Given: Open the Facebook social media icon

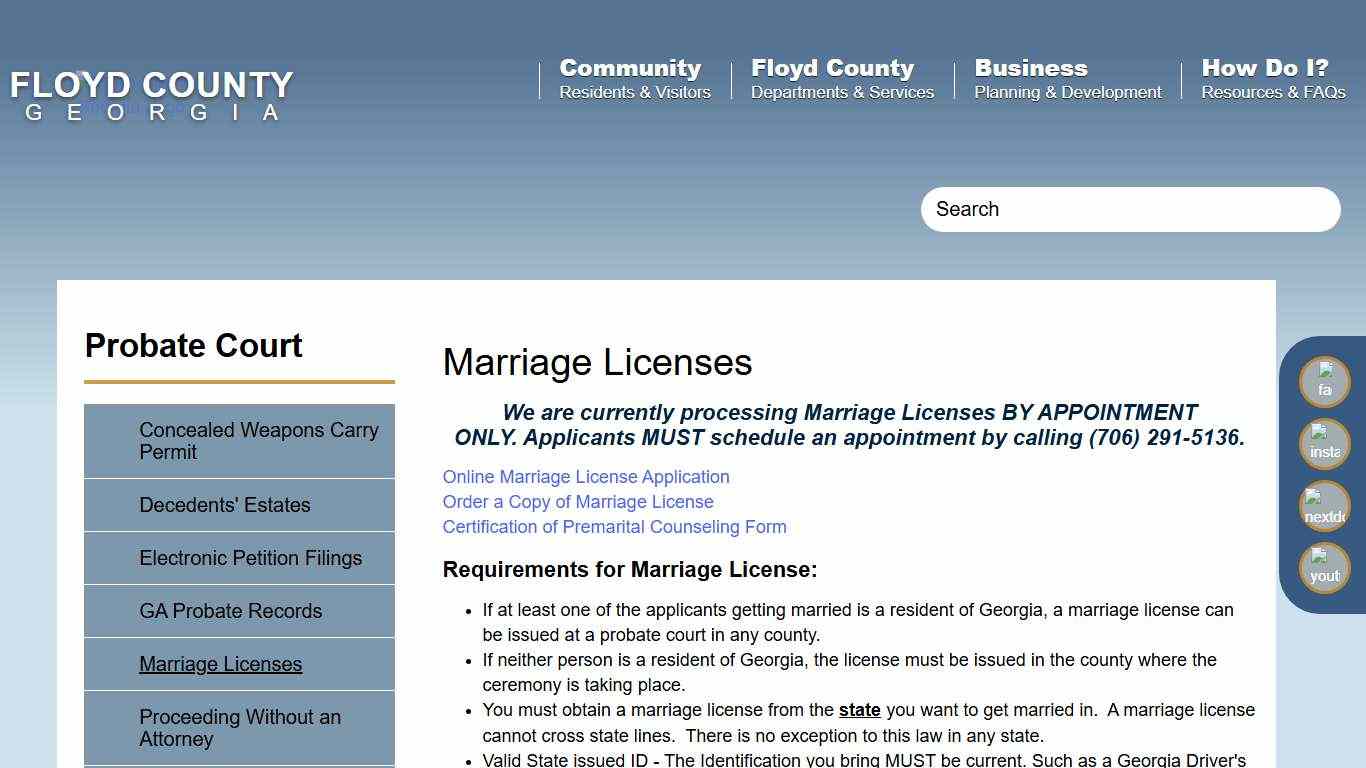Looking at the screenshot, I should 1324,381.
